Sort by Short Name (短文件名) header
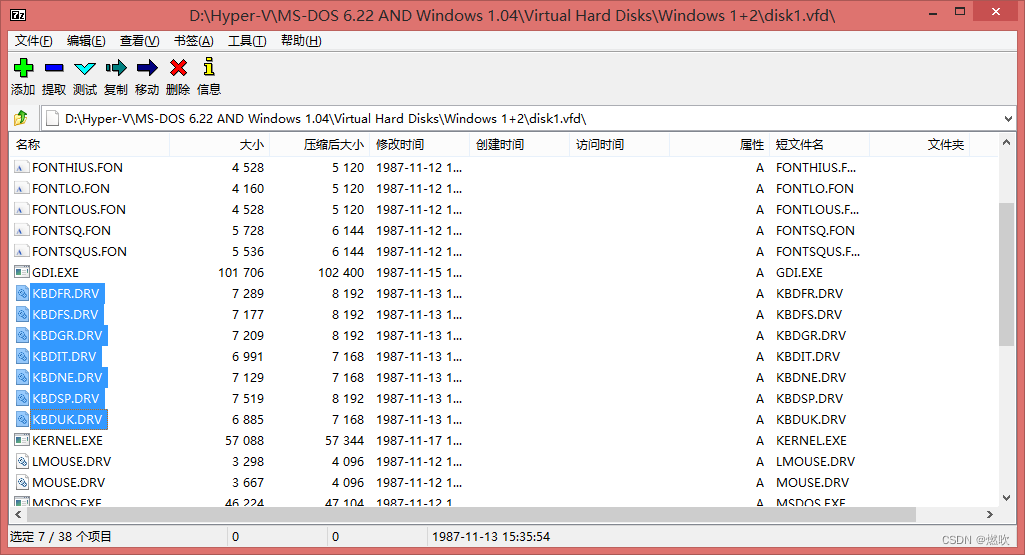The image size is (1025, 555). tap(820, 144)
